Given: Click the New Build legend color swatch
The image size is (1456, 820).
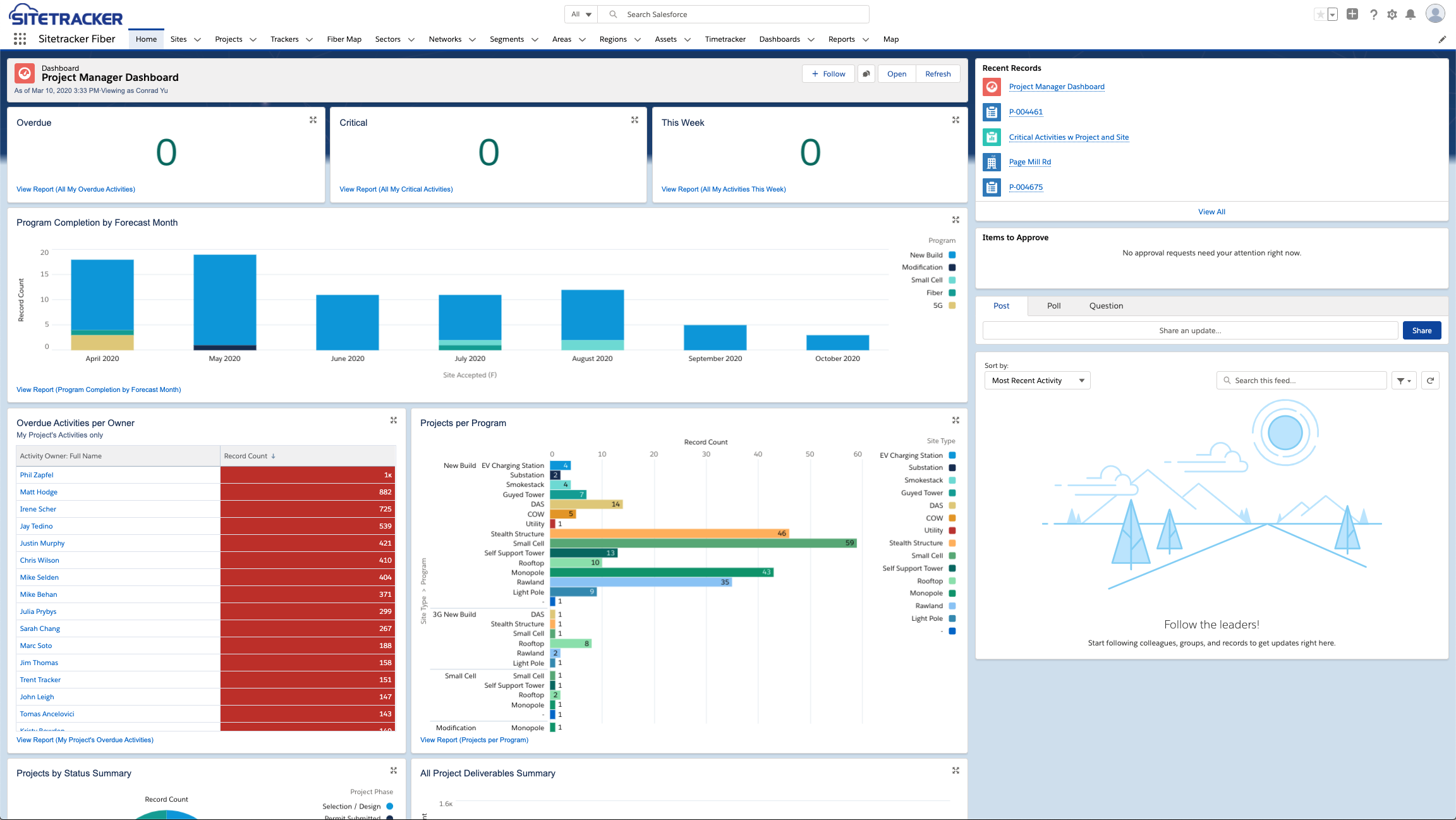Looking at the screenshot, I should click(952, 255).
